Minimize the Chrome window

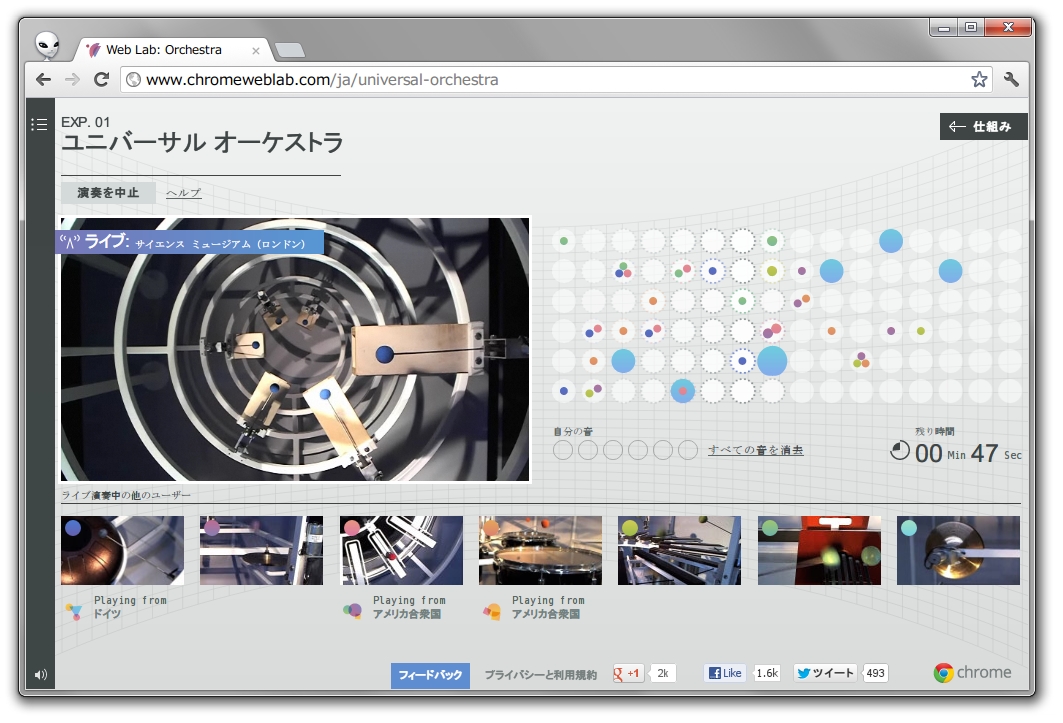coord(943,27)
